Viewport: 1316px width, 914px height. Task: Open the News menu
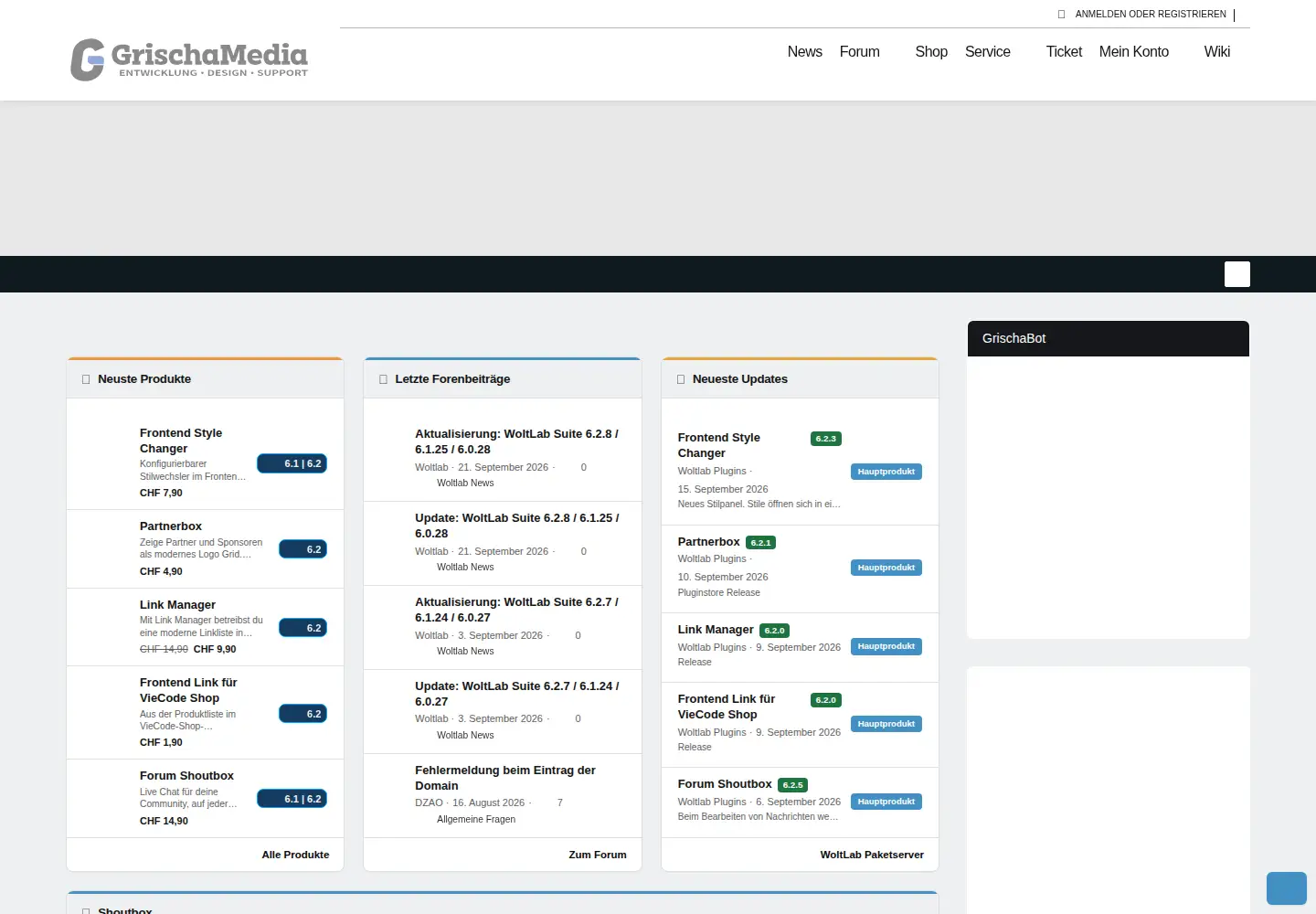[x=804, y=52]
